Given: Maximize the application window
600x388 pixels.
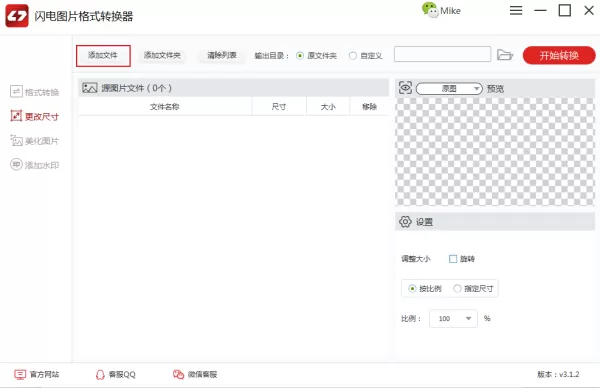Looking at the screenshot, I should [565, 10].
